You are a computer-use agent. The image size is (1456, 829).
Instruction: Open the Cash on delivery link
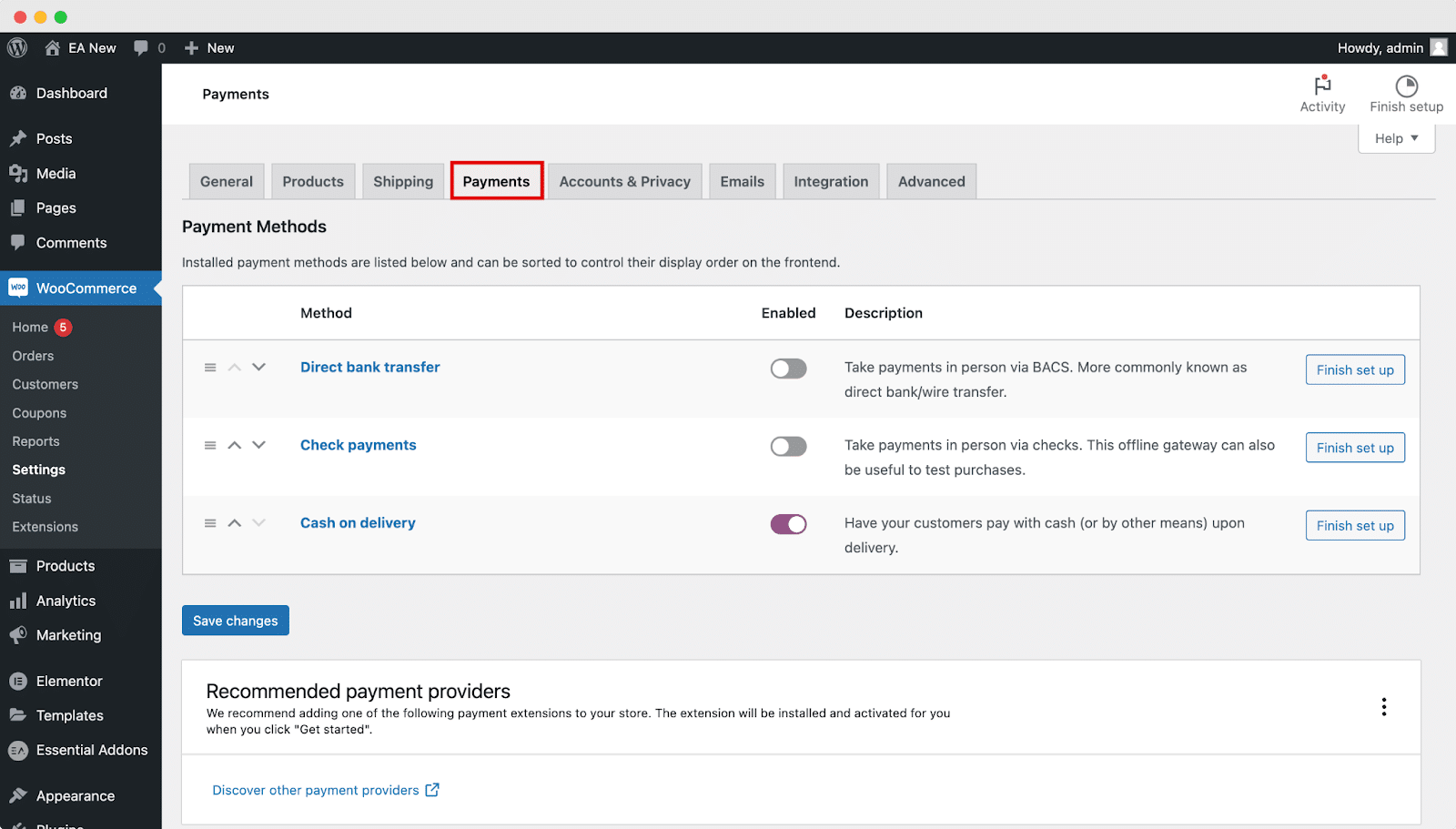pyautogui.click(x=358, y=522)
